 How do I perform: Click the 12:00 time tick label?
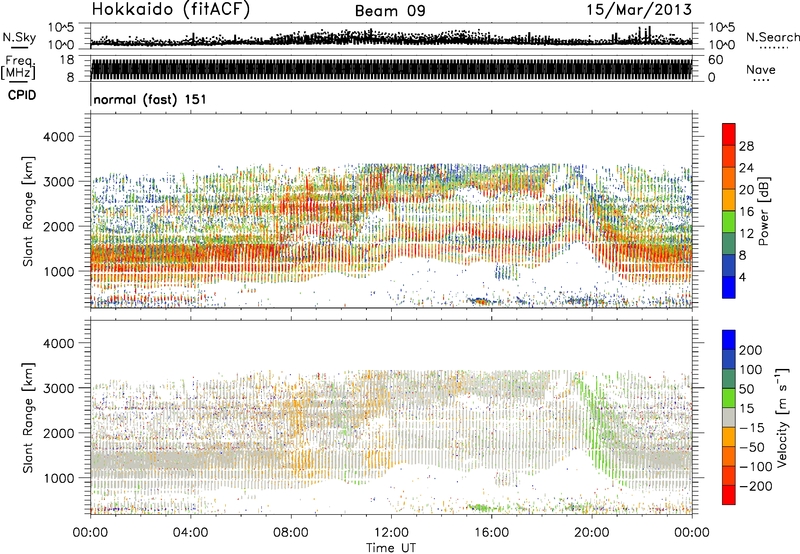pyautogui.click(x=391, y=533)
